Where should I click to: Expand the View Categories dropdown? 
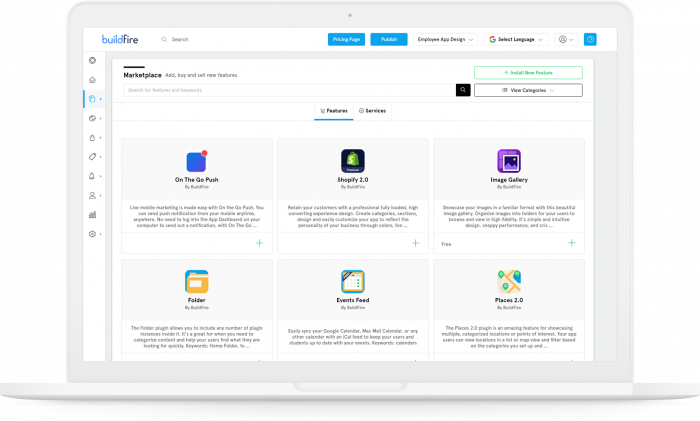[x=528, y=90]
